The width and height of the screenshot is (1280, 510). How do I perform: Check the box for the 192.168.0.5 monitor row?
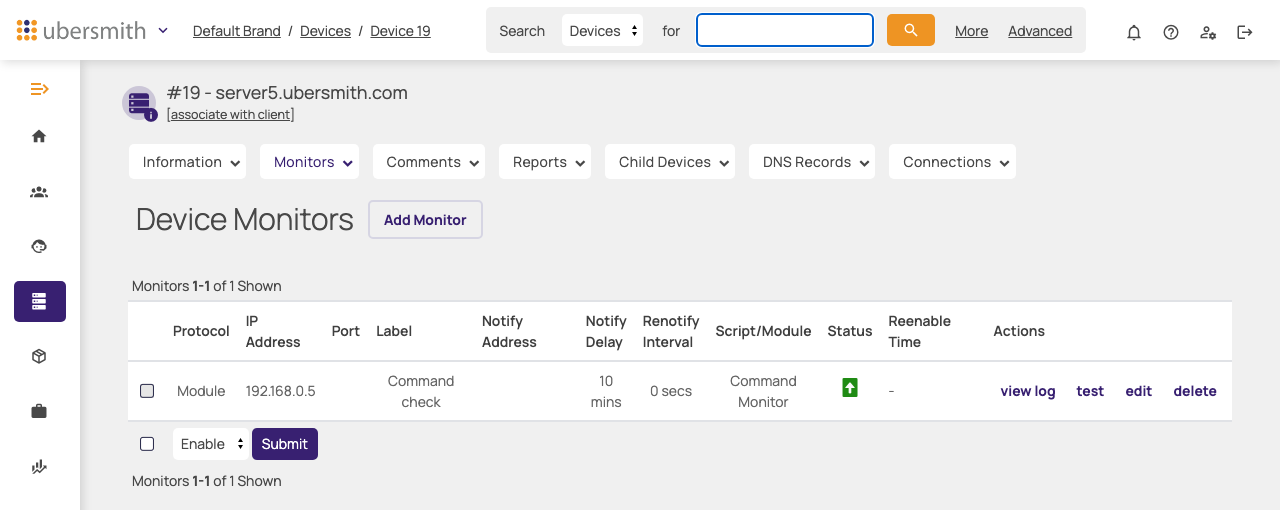pos(147,391)
